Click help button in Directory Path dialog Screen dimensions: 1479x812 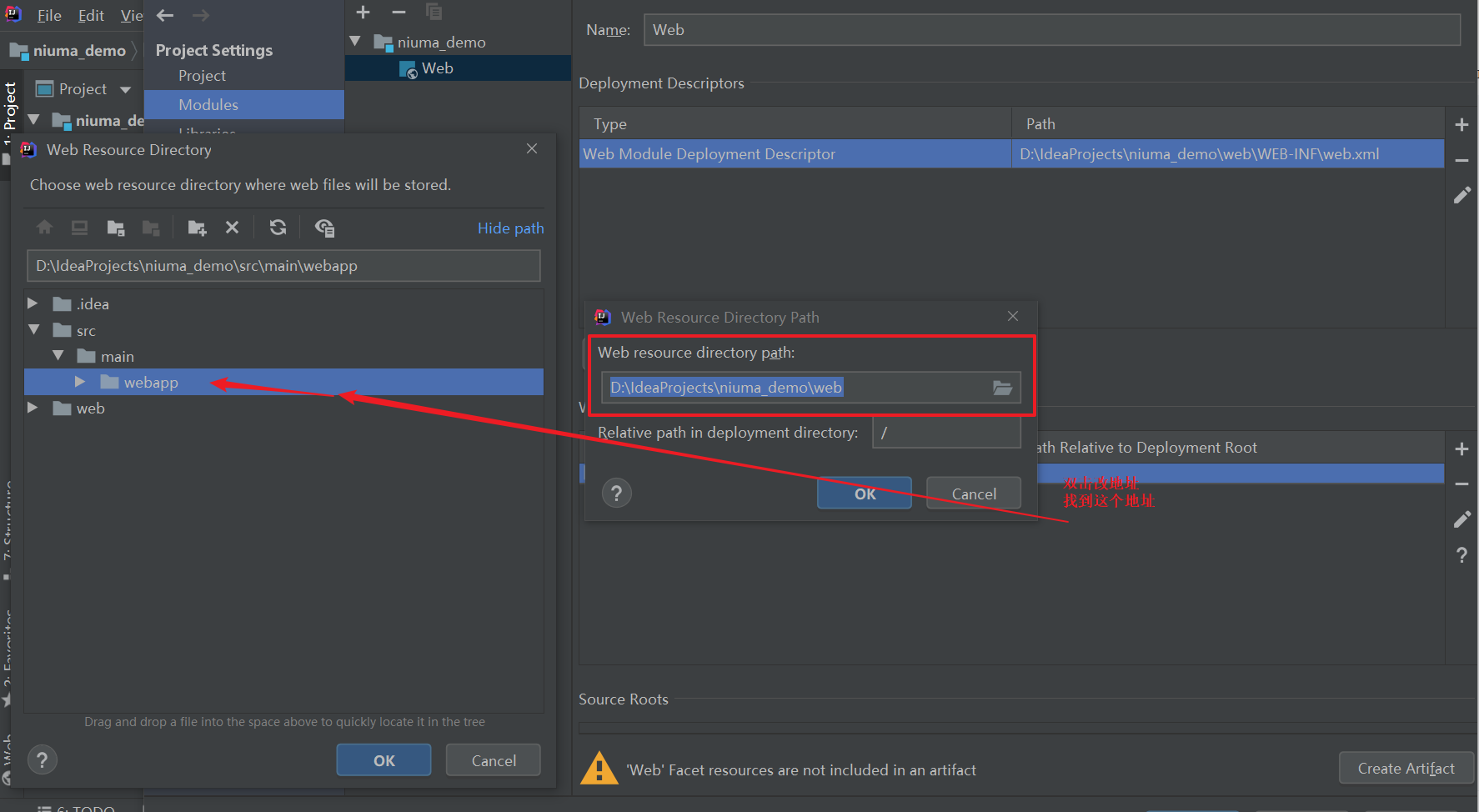pos(616,494)
